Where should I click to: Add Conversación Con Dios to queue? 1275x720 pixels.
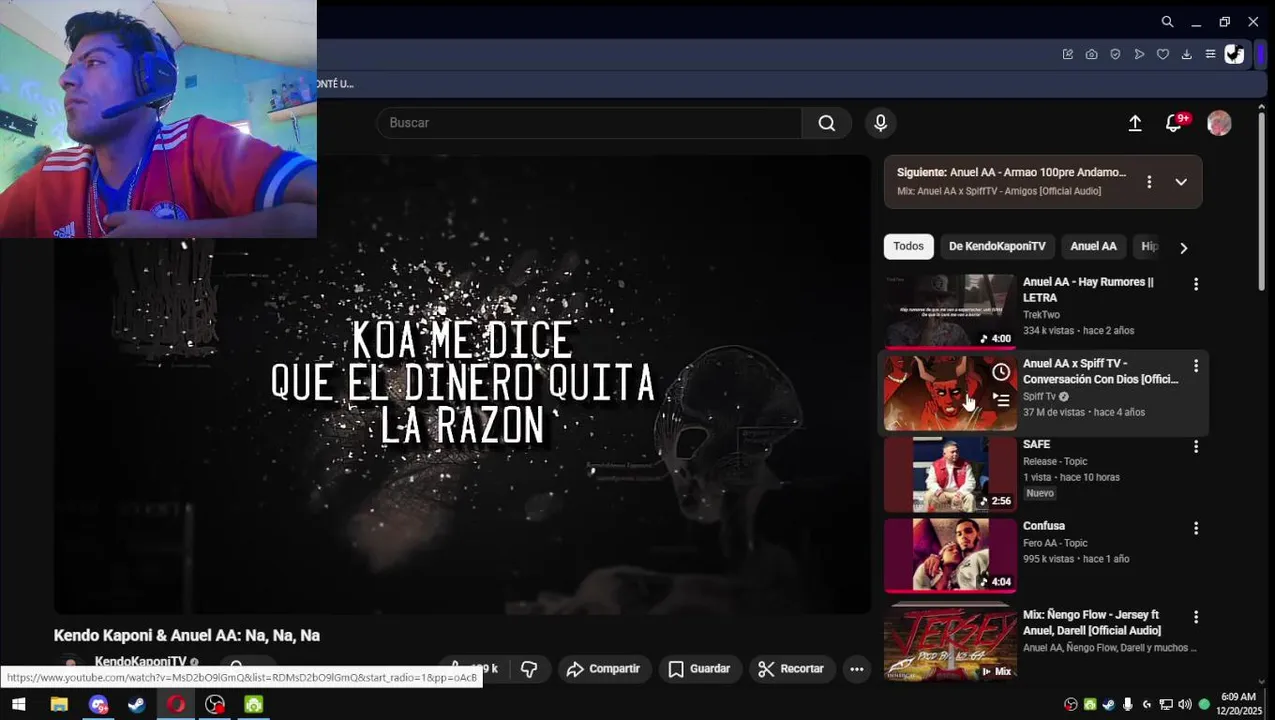coord(1001,400)
